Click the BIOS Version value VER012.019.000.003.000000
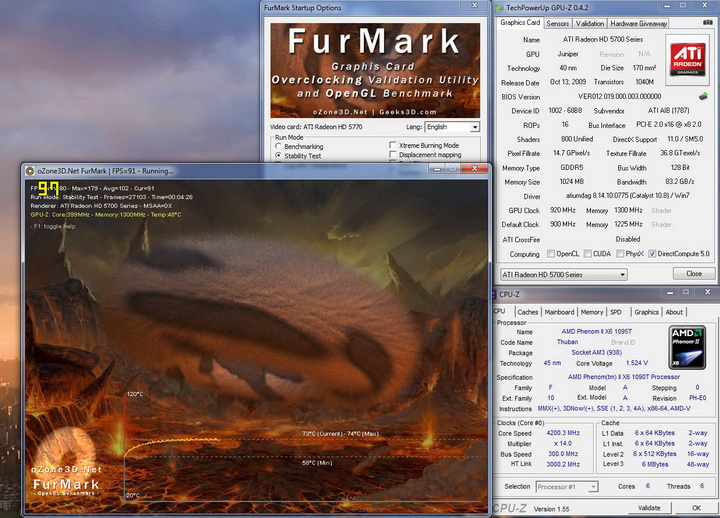The width and height of the screenshot is (720, 518). pos(619,96)
